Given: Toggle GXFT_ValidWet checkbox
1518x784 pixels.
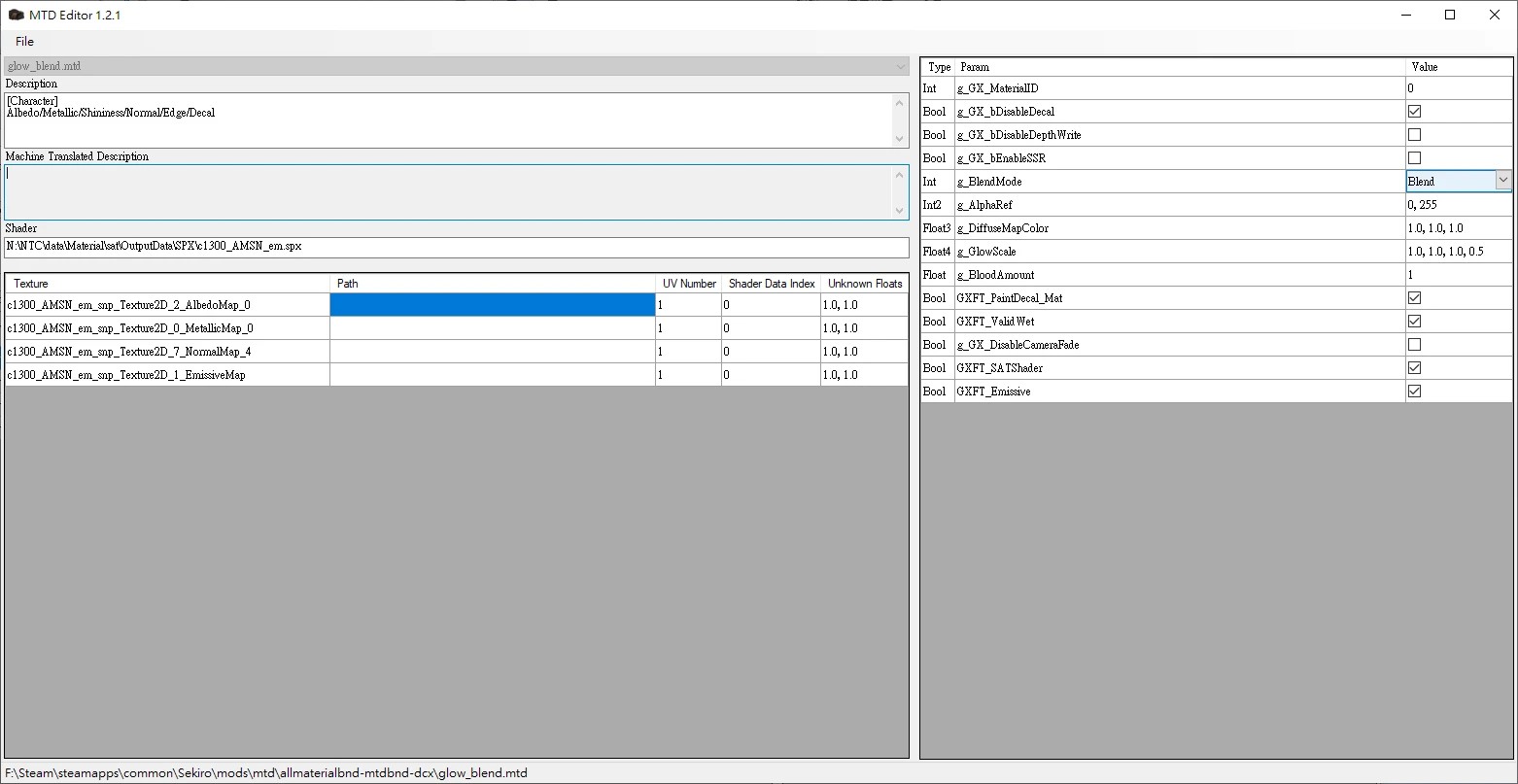Looking at the screenshot, I should (x=1414, y=322).
